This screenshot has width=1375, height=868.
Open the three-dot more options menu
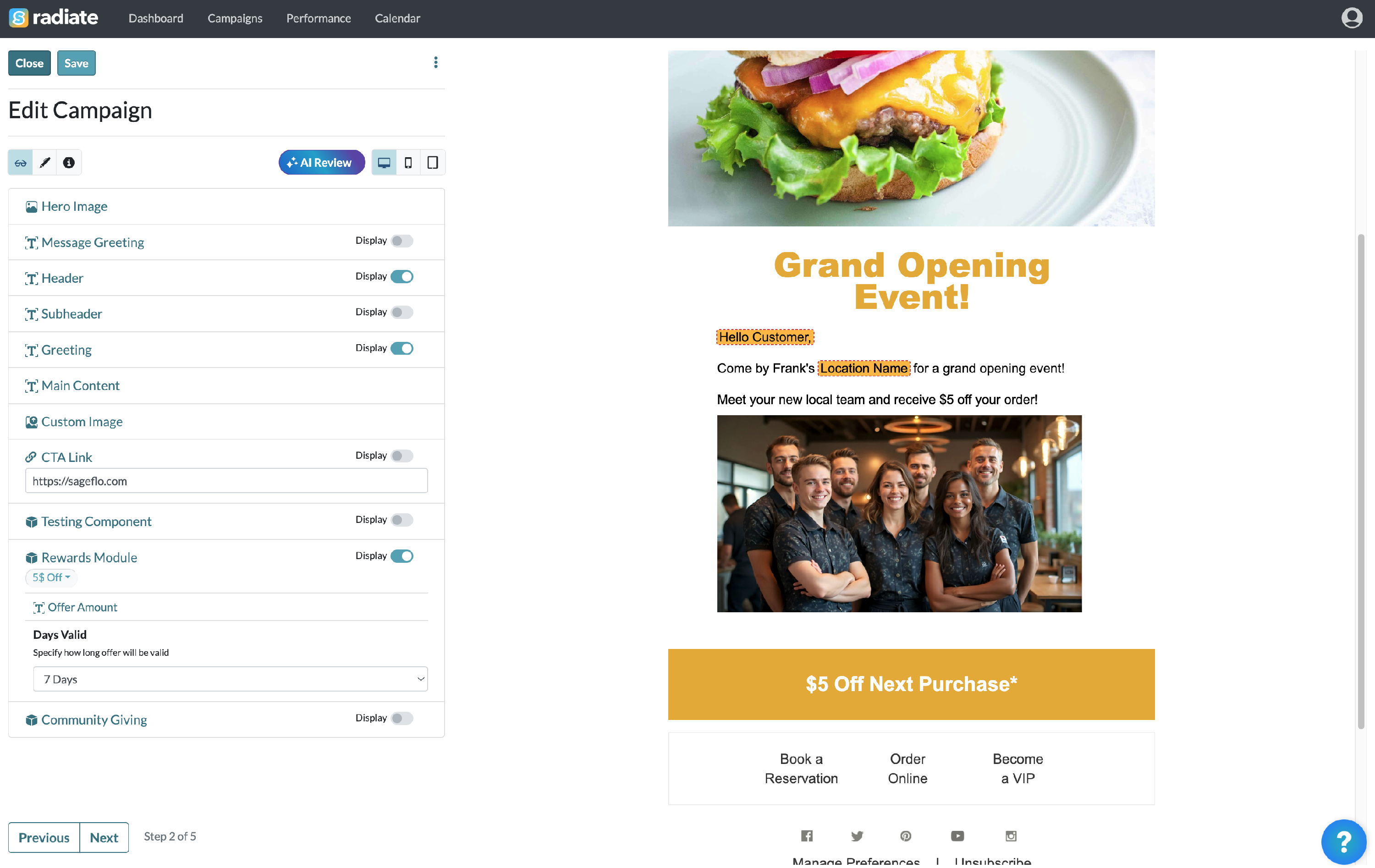(x=436, y=62)
